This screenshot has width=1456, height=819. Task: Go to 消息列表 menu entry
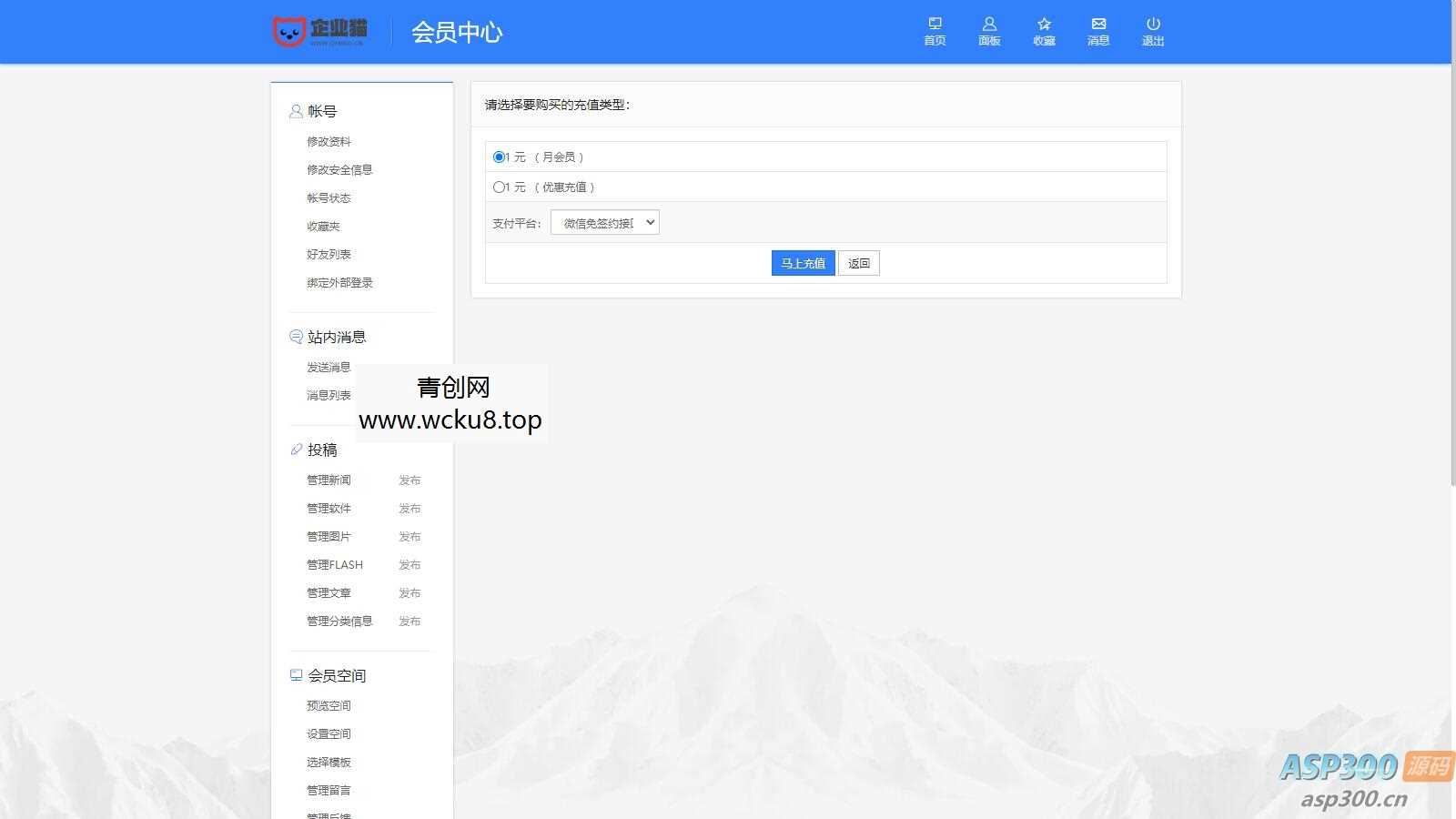point(328,394)
